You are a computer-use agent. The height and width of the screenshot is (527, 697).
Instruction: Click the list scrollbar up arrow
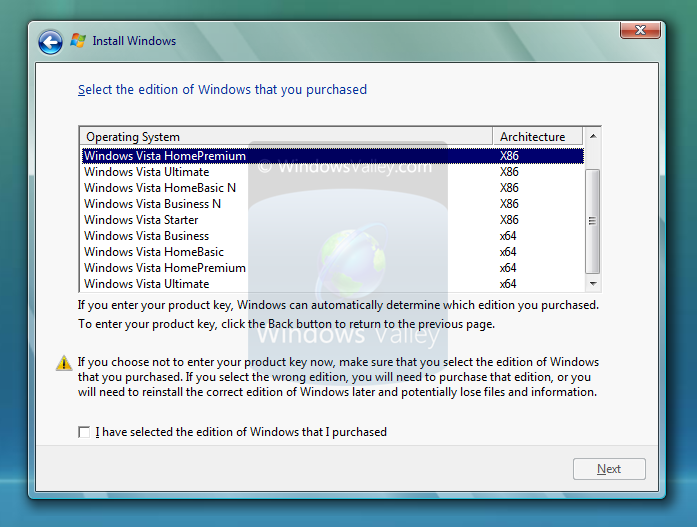click(x=593, y=136)
